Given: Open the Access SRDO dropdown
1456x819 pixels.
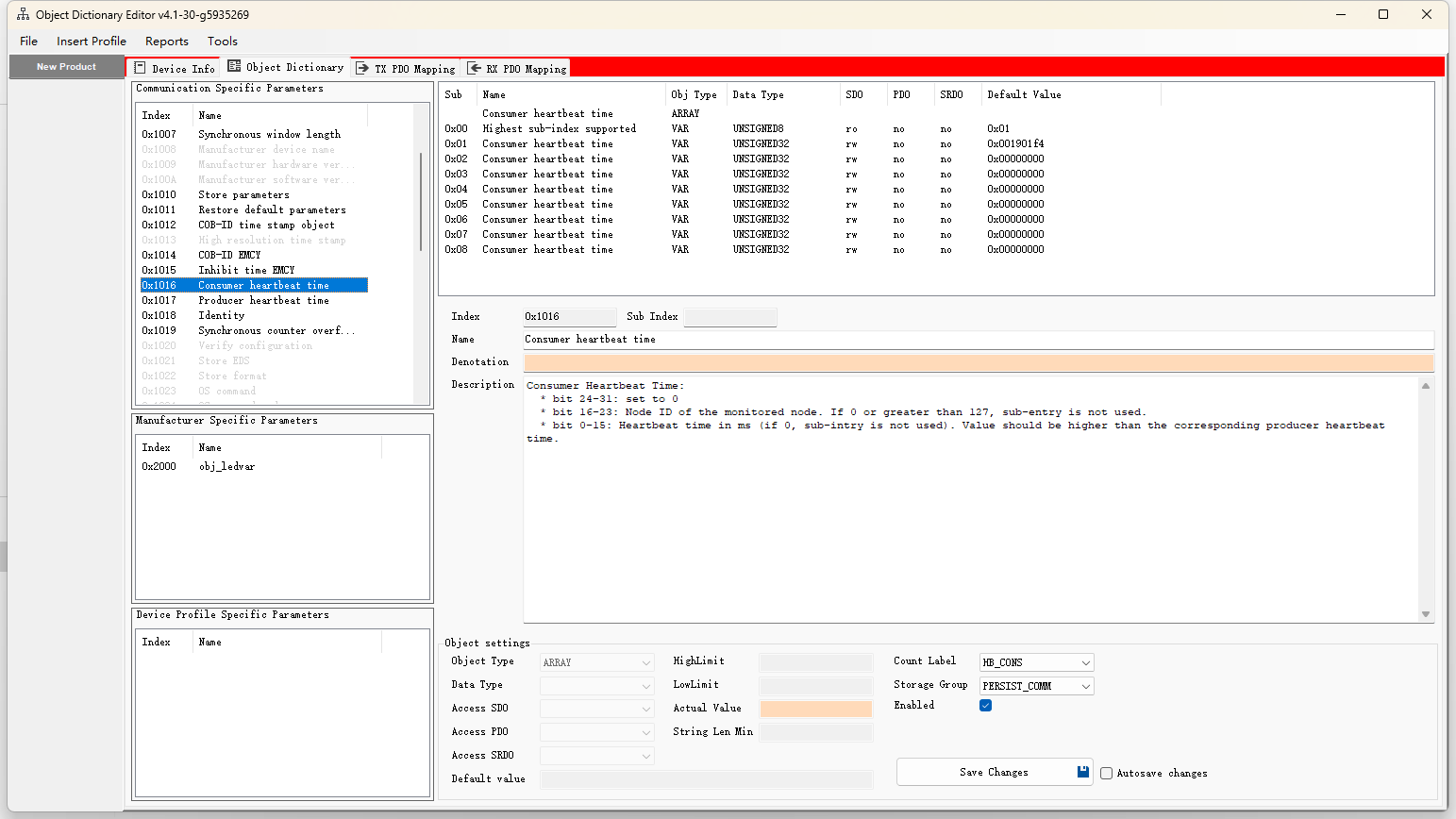Looking at the screenshot, I should (x=597, y=756).
